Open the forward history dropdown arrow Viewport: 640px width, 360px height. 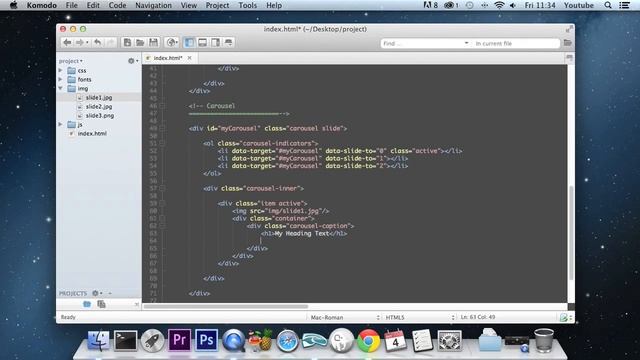[x=87, y=42]
